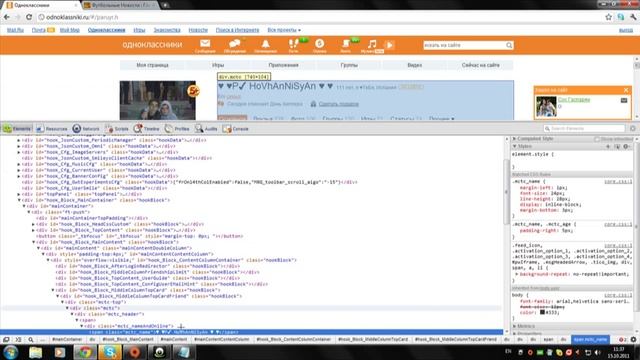Enable the Show inherited checkbox
The width and height of the screenshot is (640, 360).
597,139
